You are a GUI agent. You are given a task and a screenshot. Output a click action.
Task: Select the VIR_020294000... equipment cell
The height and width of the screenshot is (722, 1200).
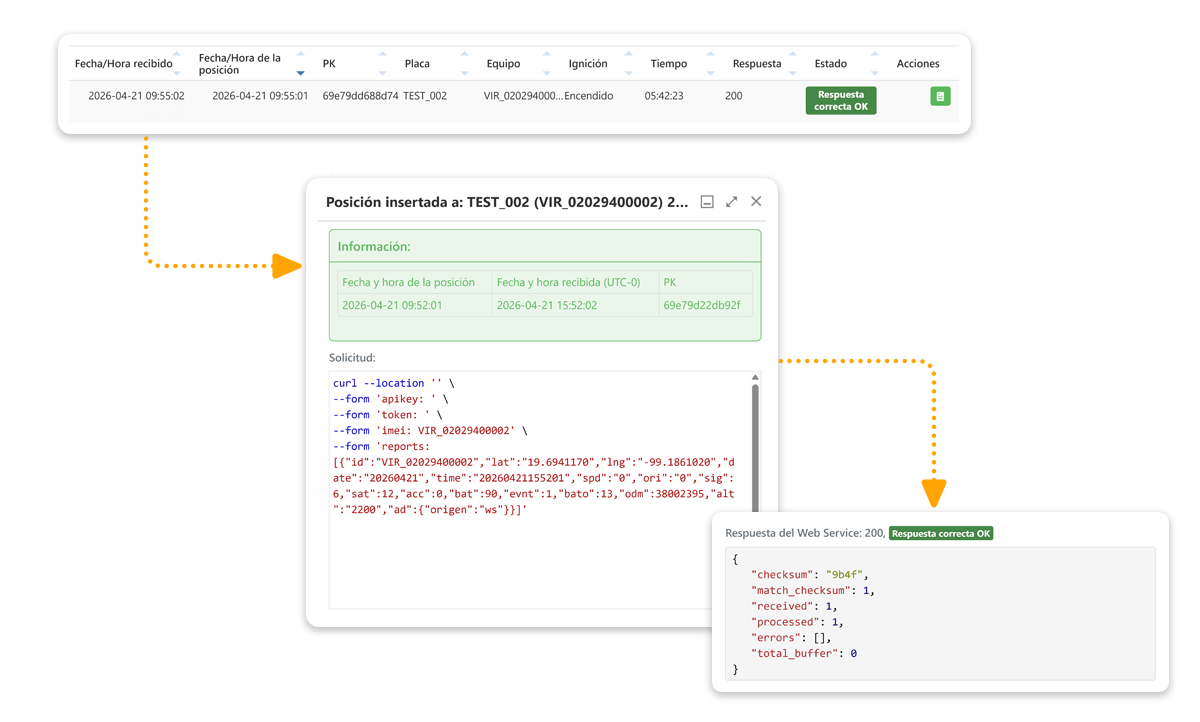(x=523, y=96)
